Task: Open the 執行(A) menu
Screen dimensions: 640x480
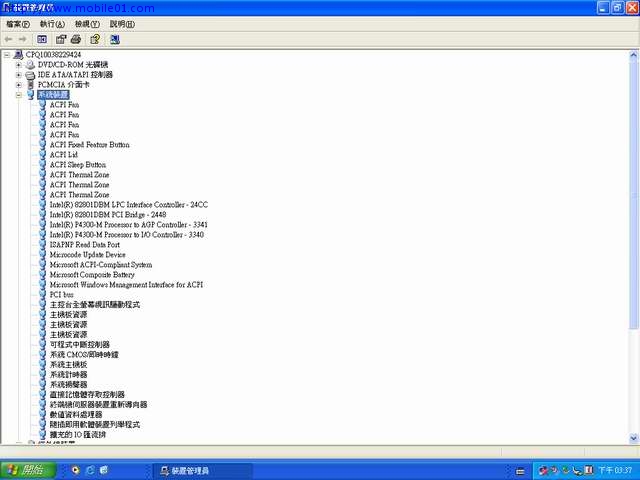Action: (52, 24)
